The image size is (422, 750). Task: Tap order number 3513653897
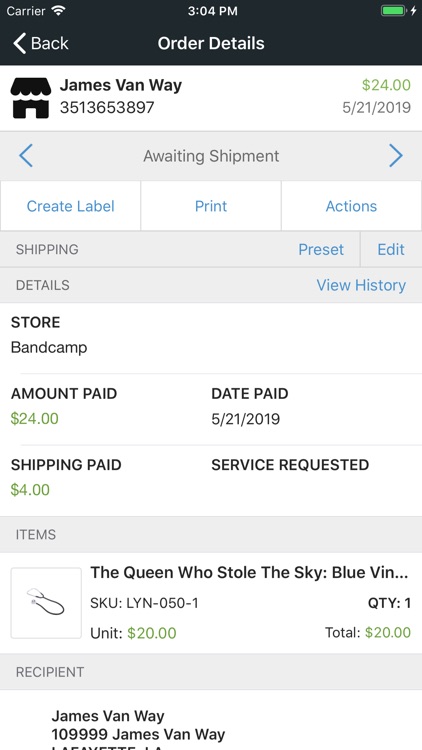click(x=107, y=108)
